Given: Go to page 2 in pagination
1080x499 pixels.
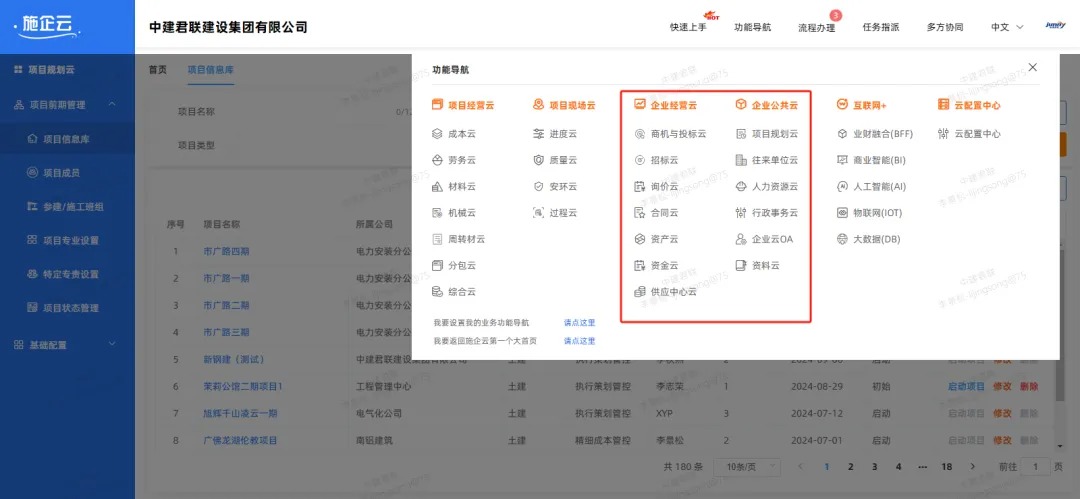Looking at the screenshot, I should 851,467.
